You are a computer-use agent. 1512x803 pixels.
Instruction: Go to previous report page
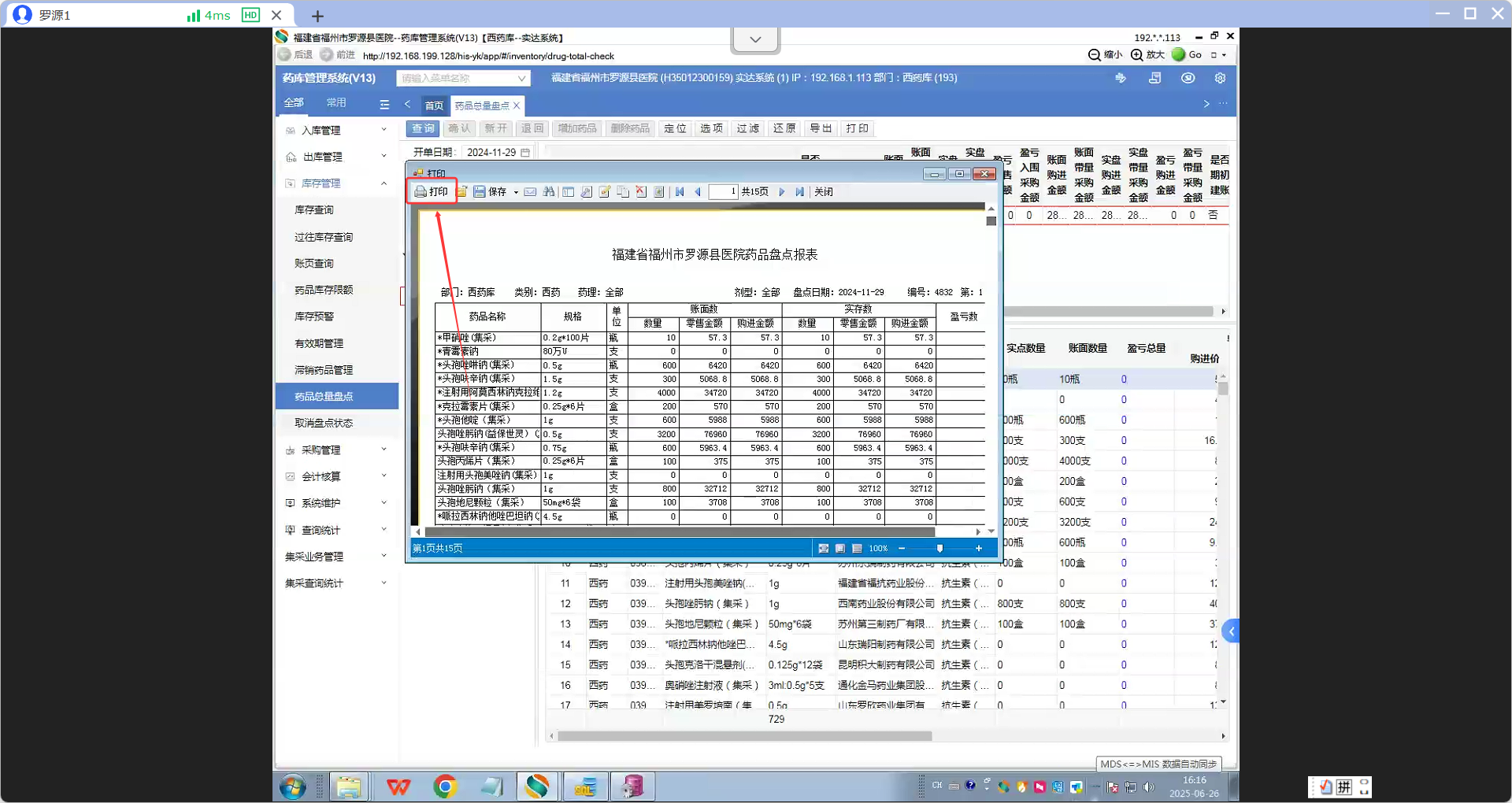[x=698, y=191]
